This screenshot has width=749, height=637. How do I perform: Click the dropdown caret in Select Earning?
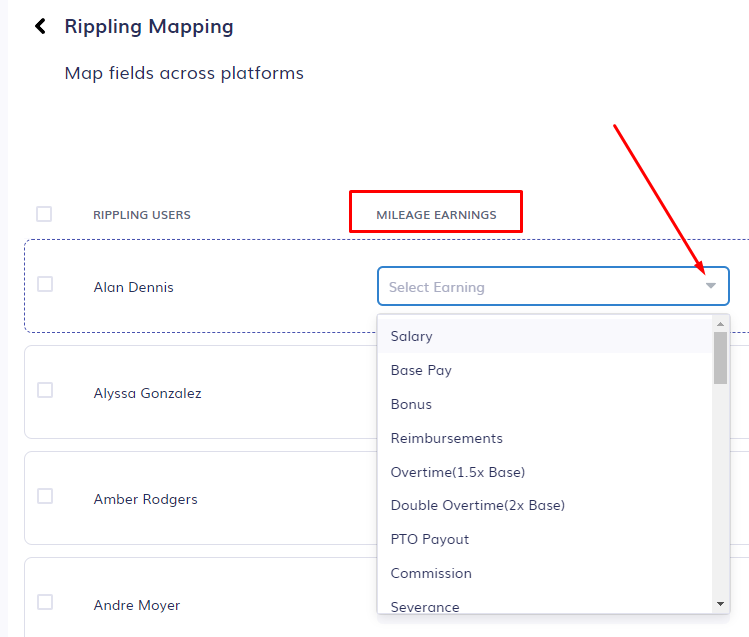point(710,287)
